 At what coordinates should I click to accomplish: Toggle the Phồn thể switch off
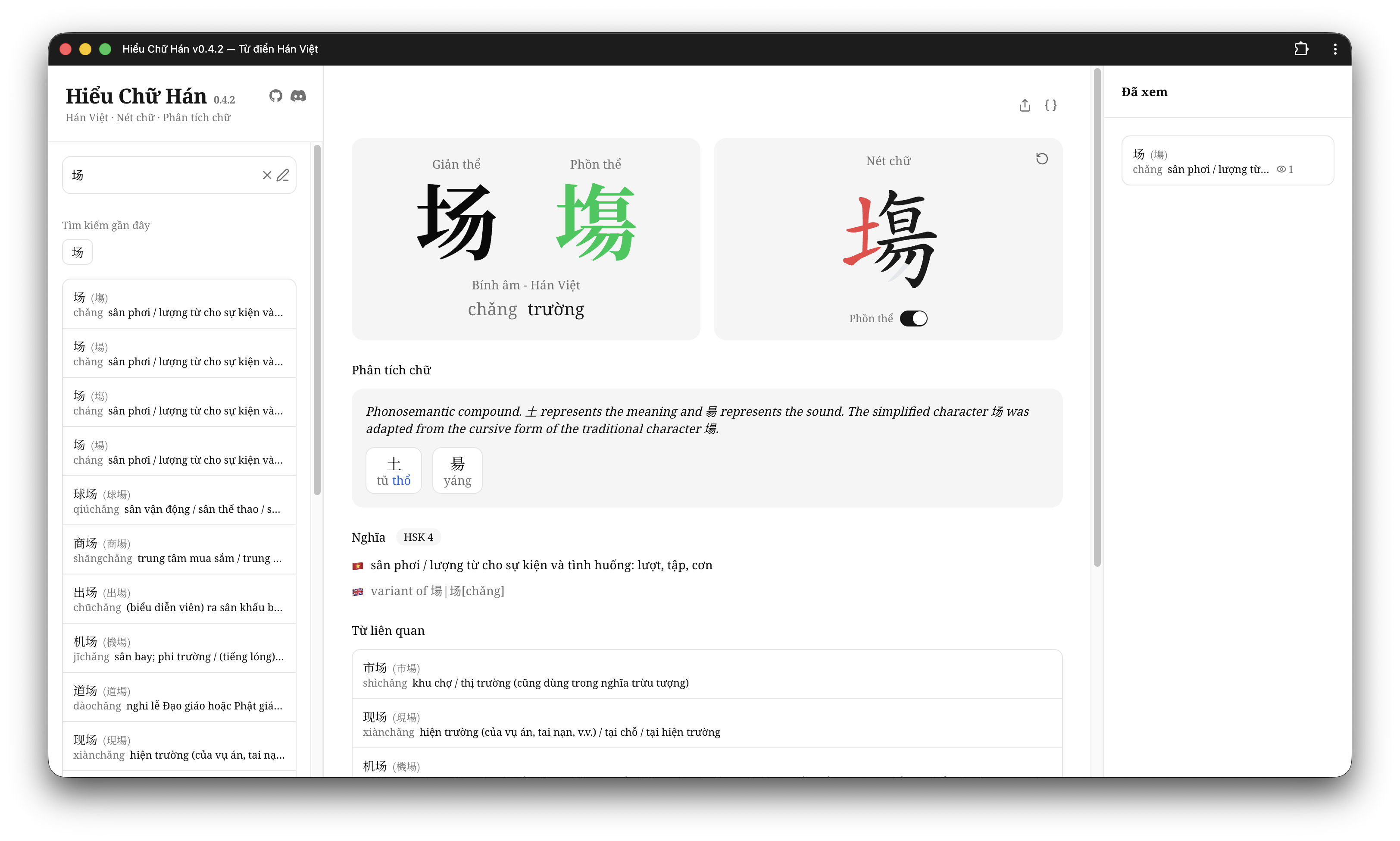tap(913, 318)
